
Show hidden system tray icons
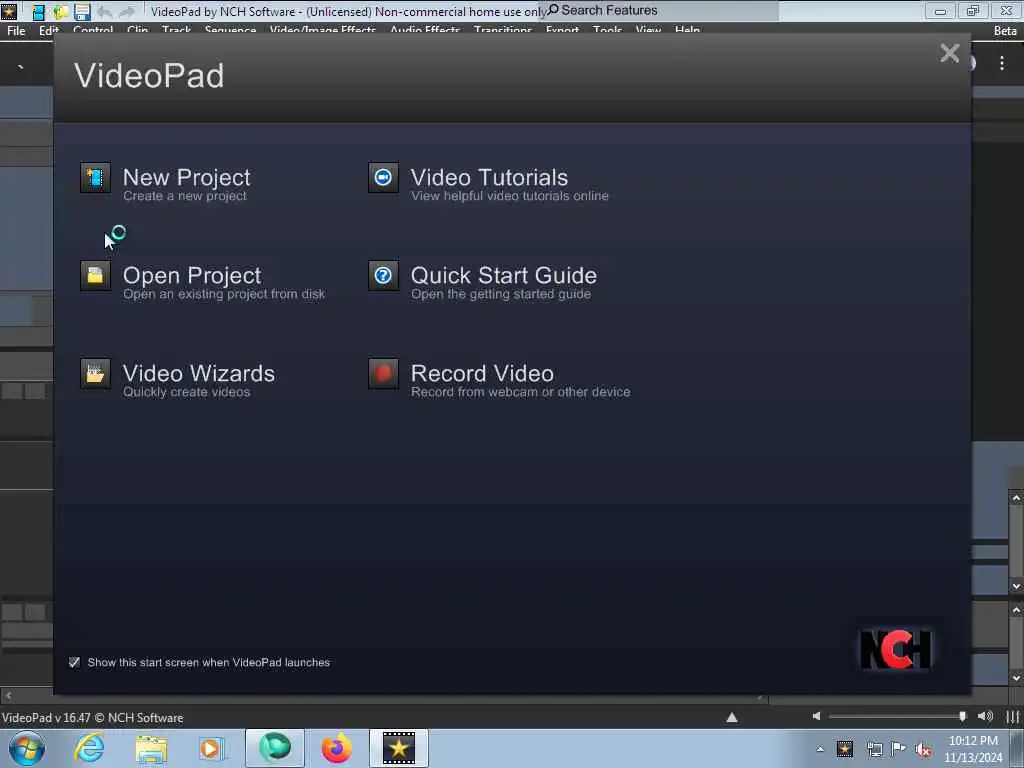tap(820, 749)
